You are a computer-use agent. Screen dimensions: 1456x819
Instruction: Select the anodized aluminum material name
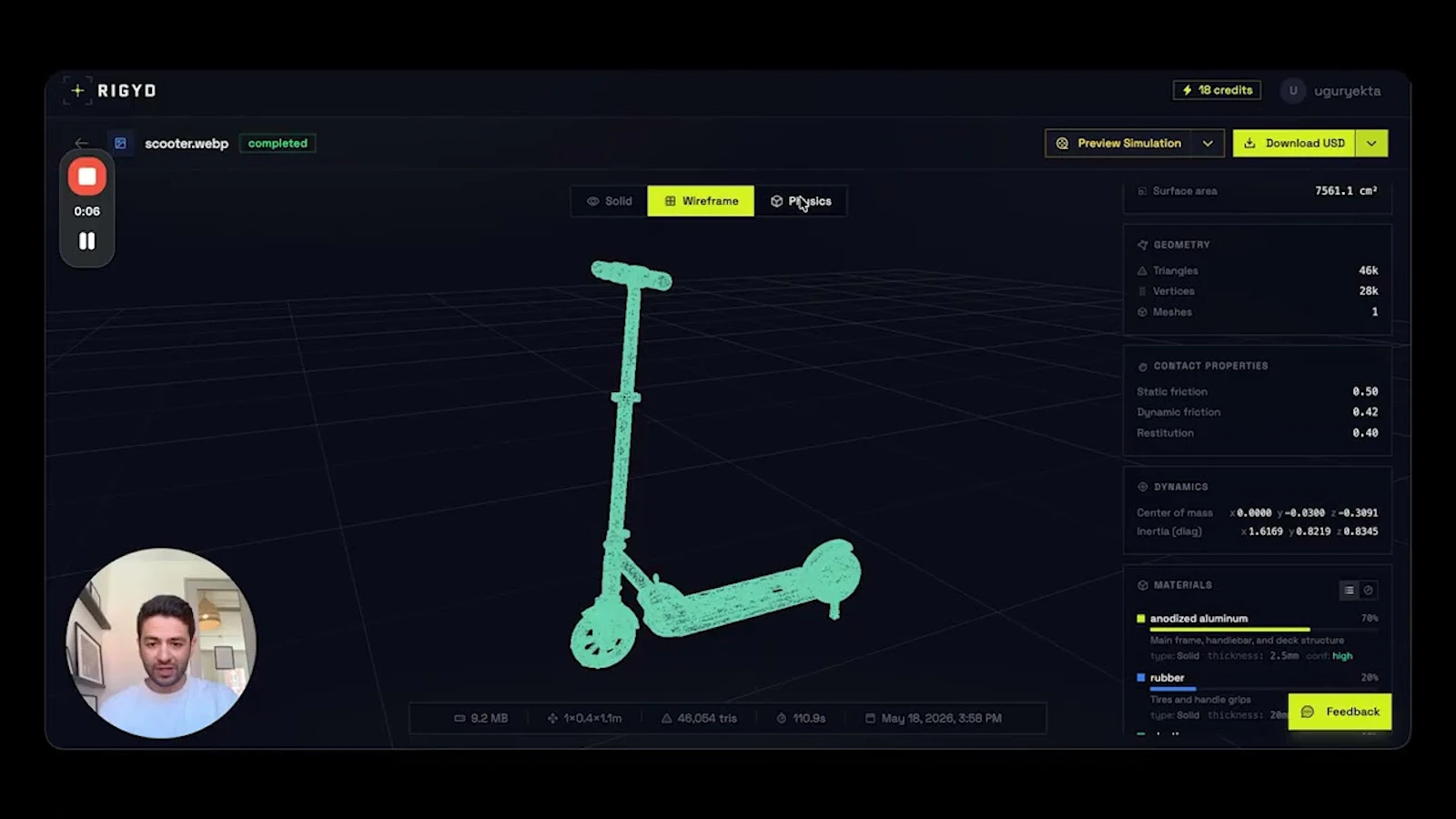coord(1198,619)
